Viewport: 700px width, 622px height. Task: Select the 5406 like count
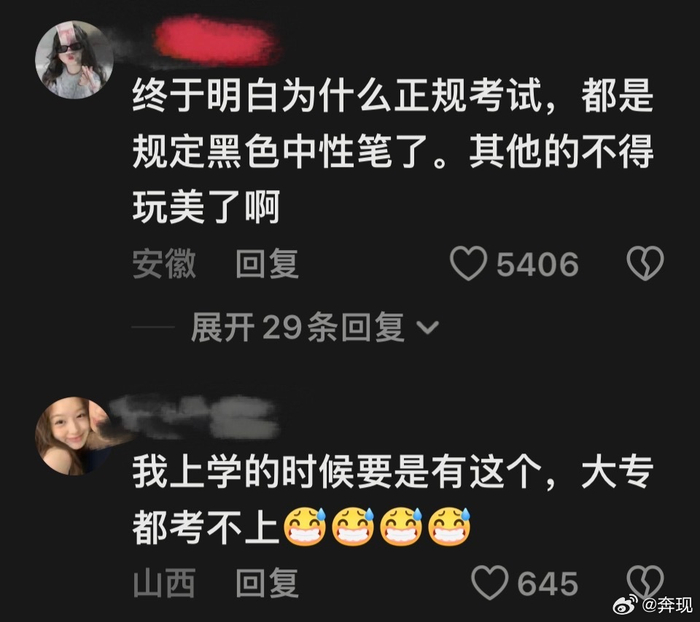(538, 264)
